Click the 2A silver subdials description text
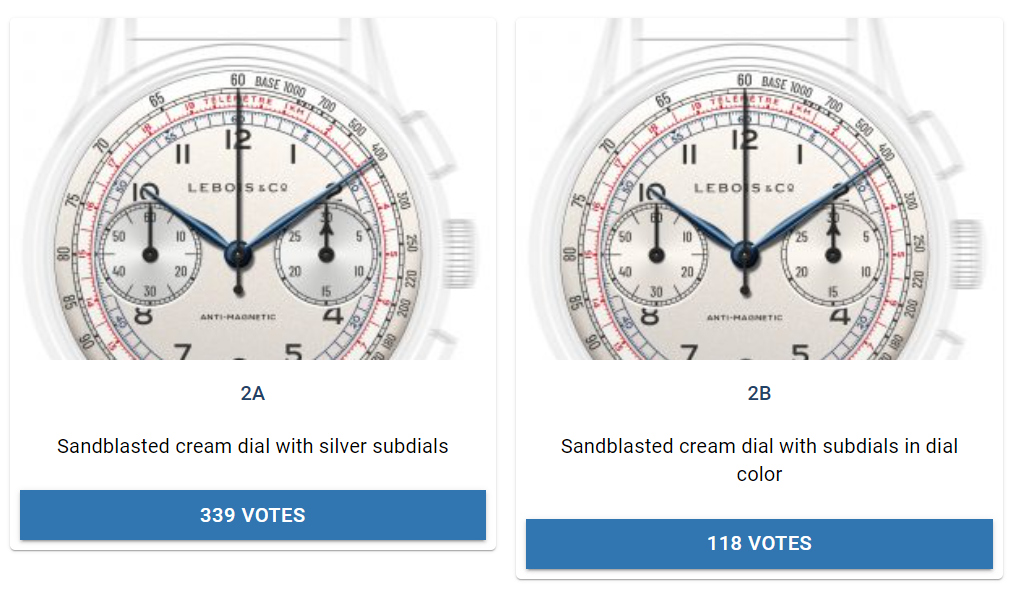Viewport: 1021px width, 599px height. tap(253, 446)
